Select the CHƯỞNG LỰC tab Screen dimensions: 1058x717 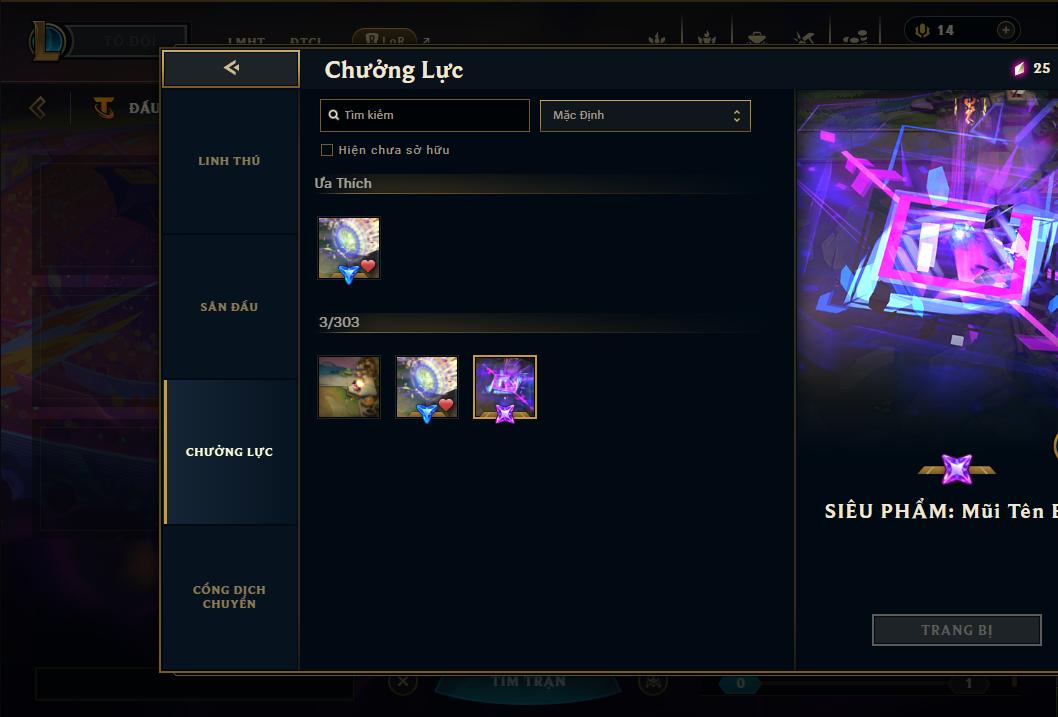(x=229, y=452)
